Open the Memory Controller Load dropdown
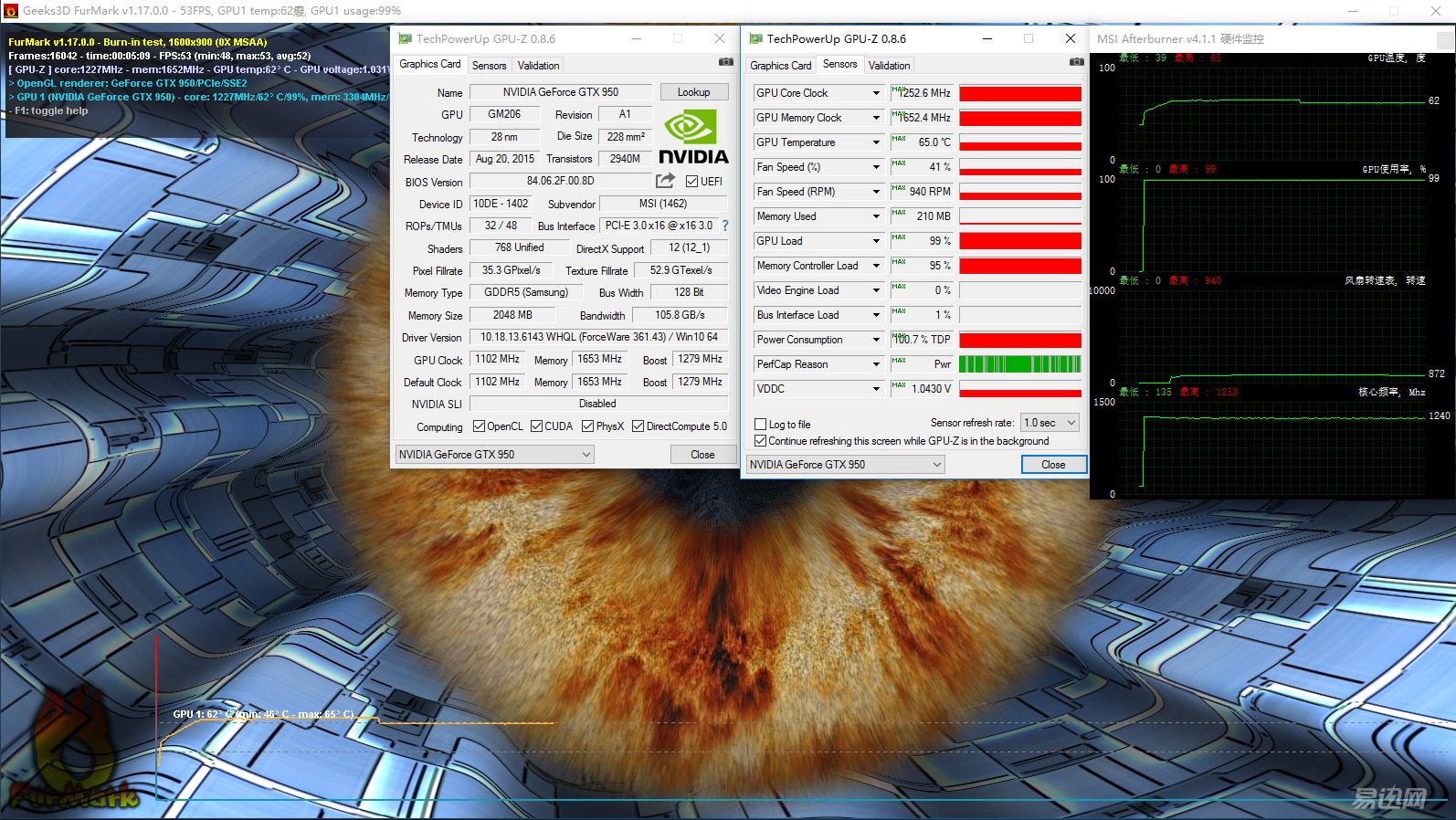 click(876, 266)
